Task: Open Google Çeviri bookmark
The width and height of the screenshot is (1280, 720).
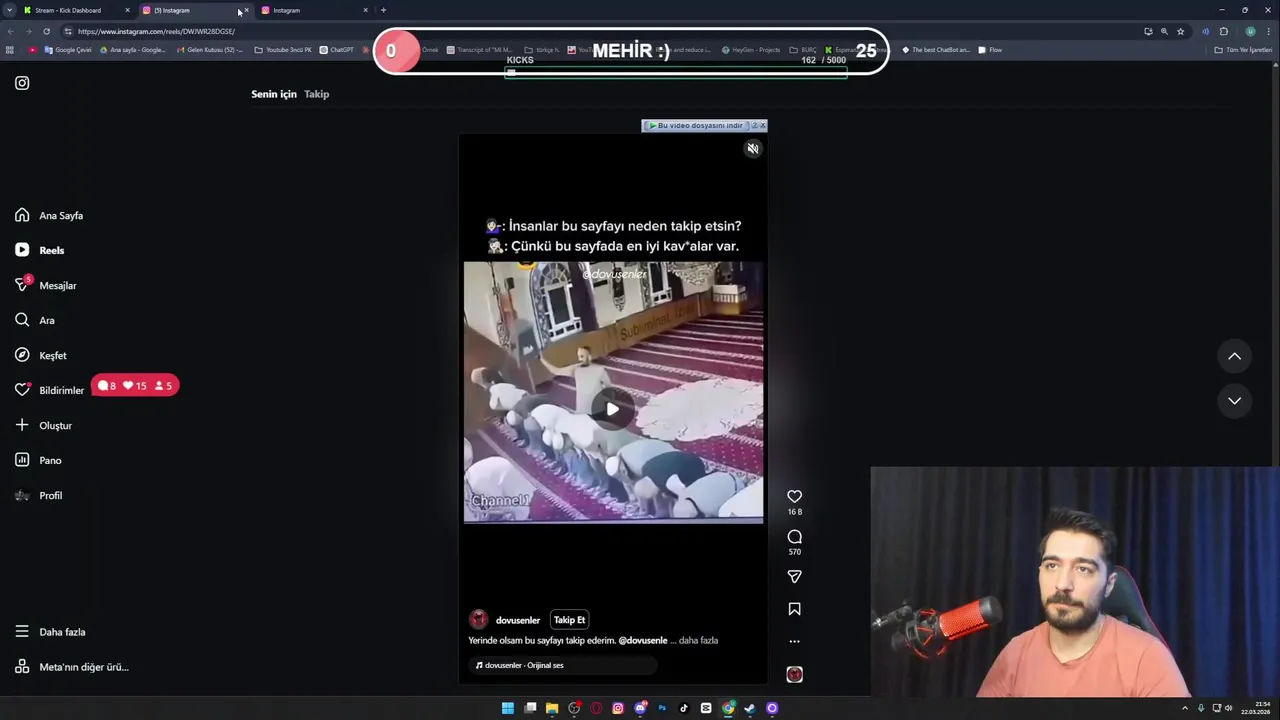Action: click(x=68, y=50)
